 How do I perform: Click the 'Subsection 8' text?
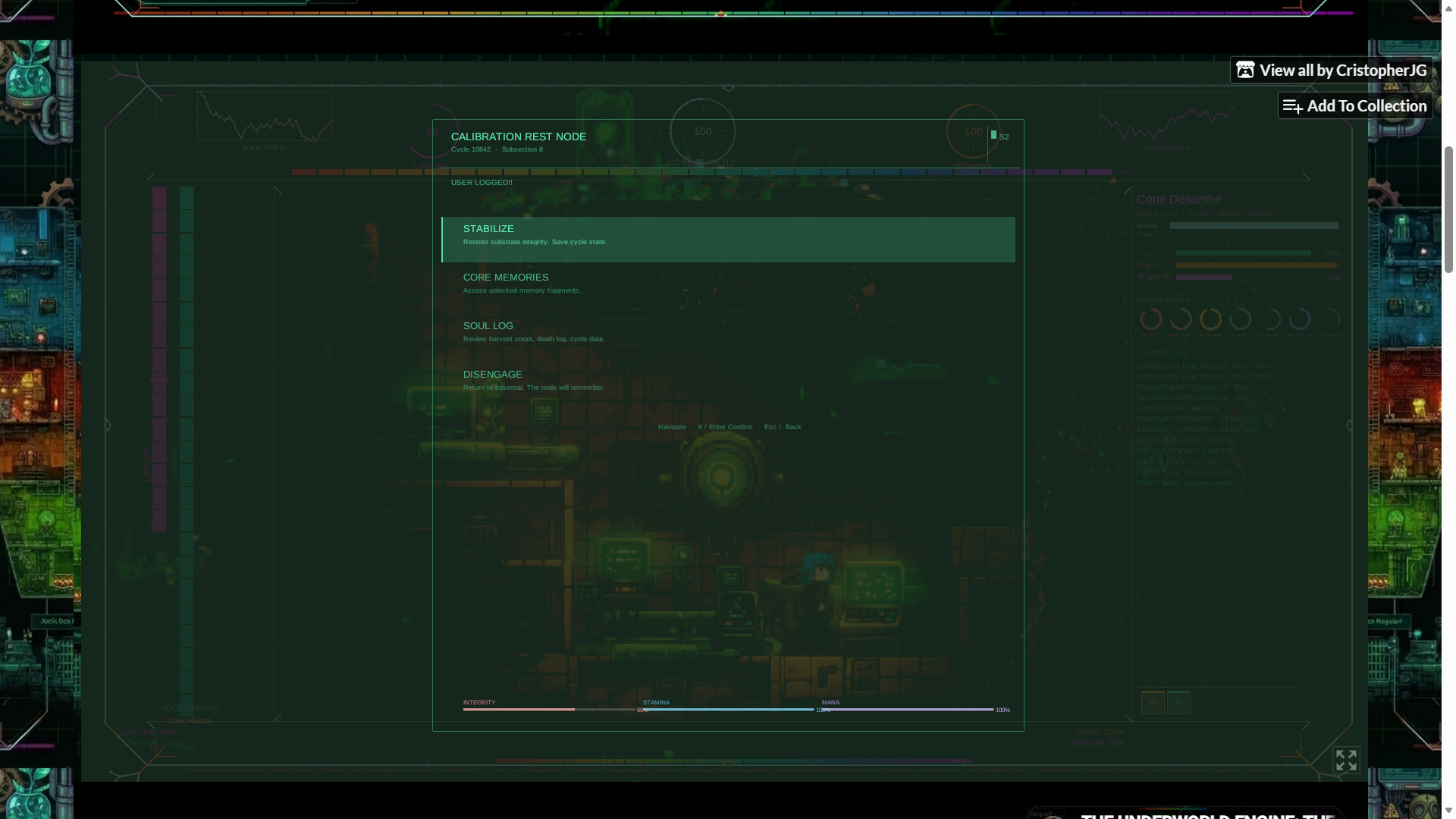[522, 149]
